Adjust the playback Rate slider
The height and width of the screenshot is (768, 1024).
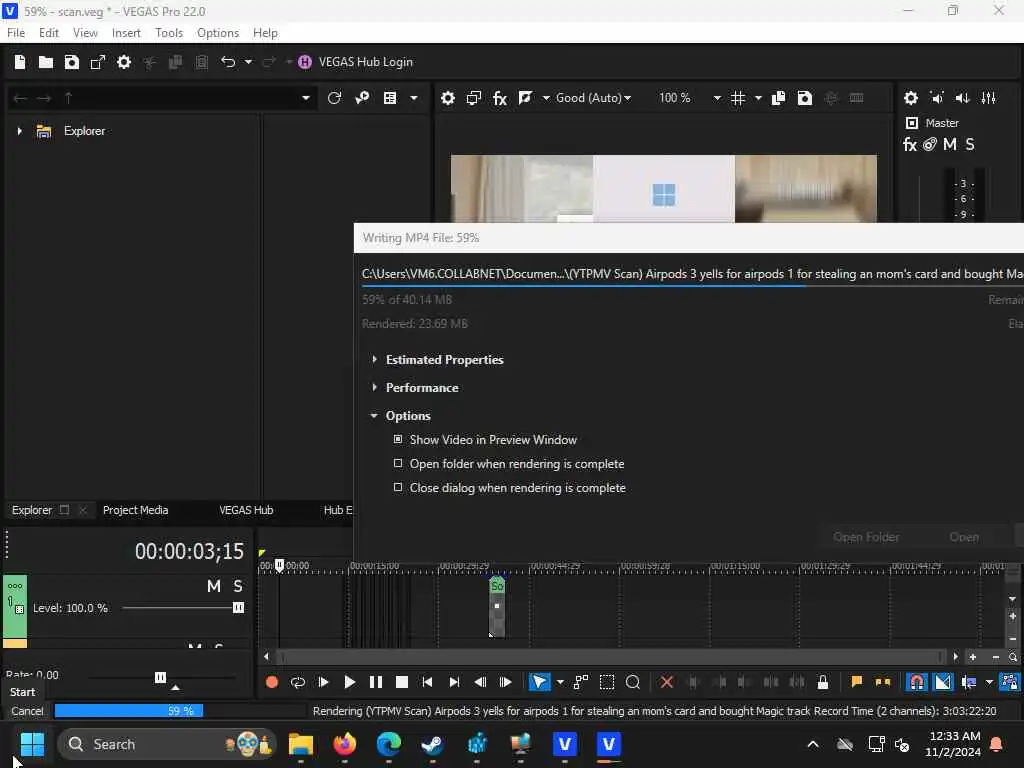pyautogui.click(x=160, y=678)
